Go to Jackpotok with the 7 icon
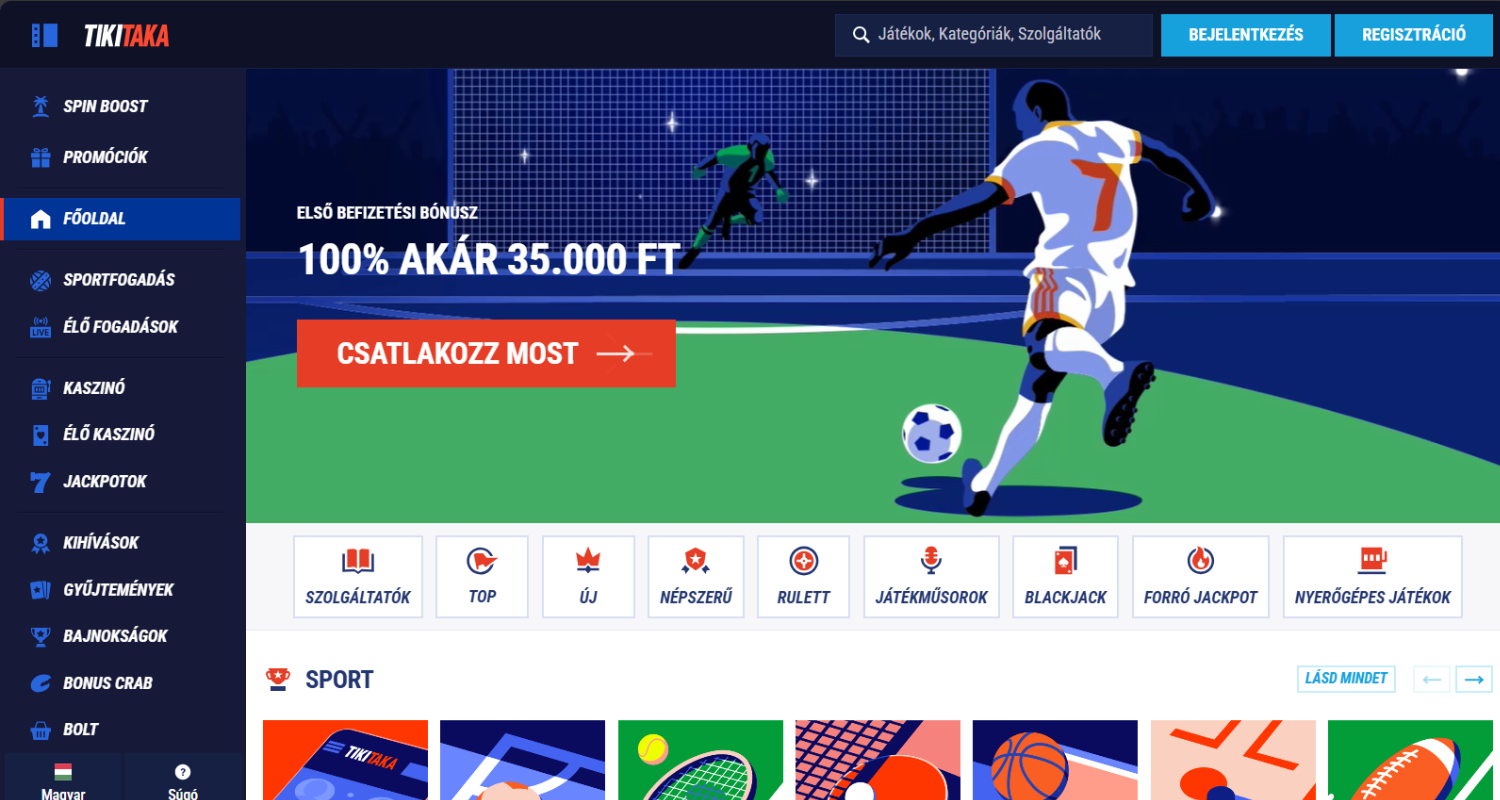1500x800 pixels. tap(40, 481)
